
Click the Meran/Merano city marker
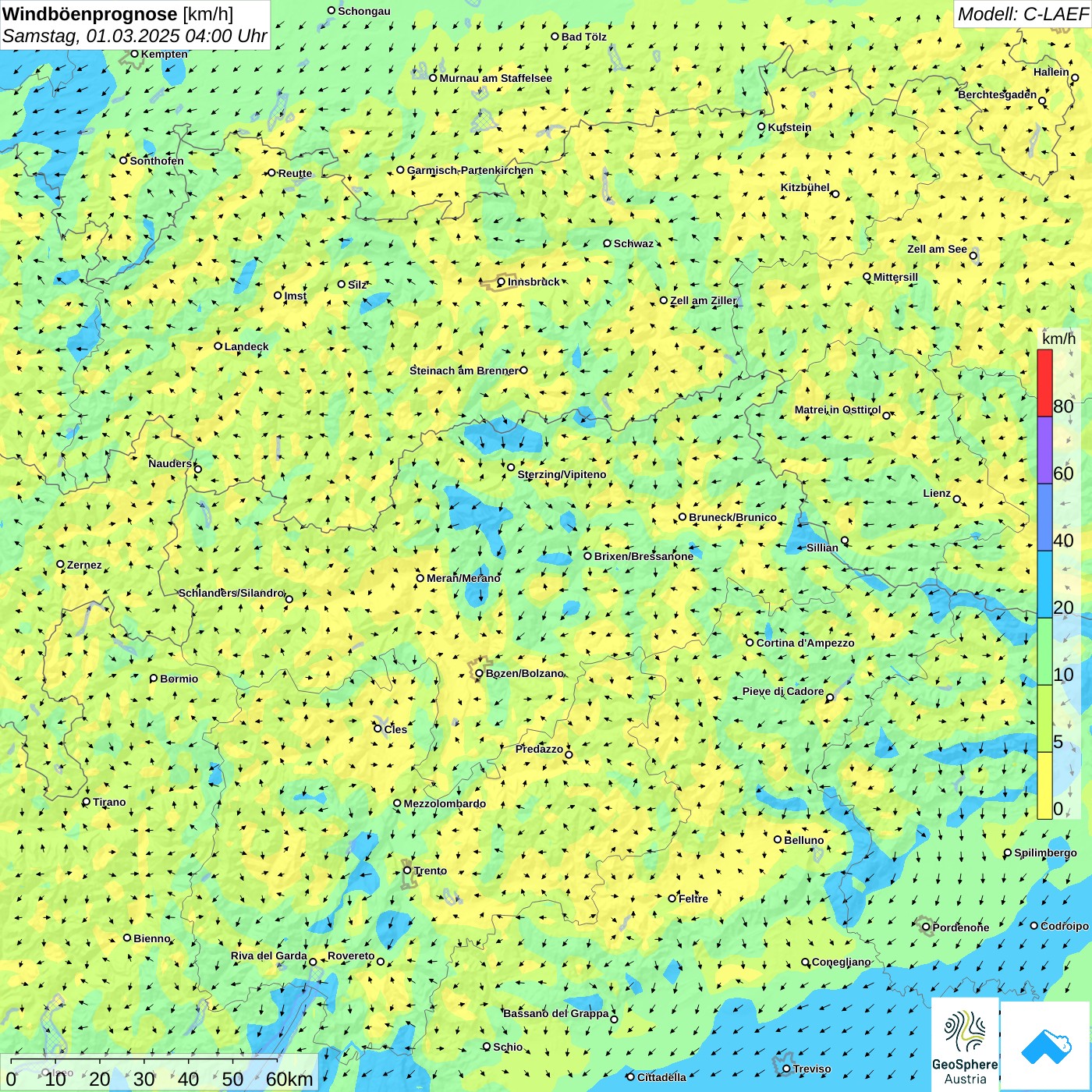point(420,578)
